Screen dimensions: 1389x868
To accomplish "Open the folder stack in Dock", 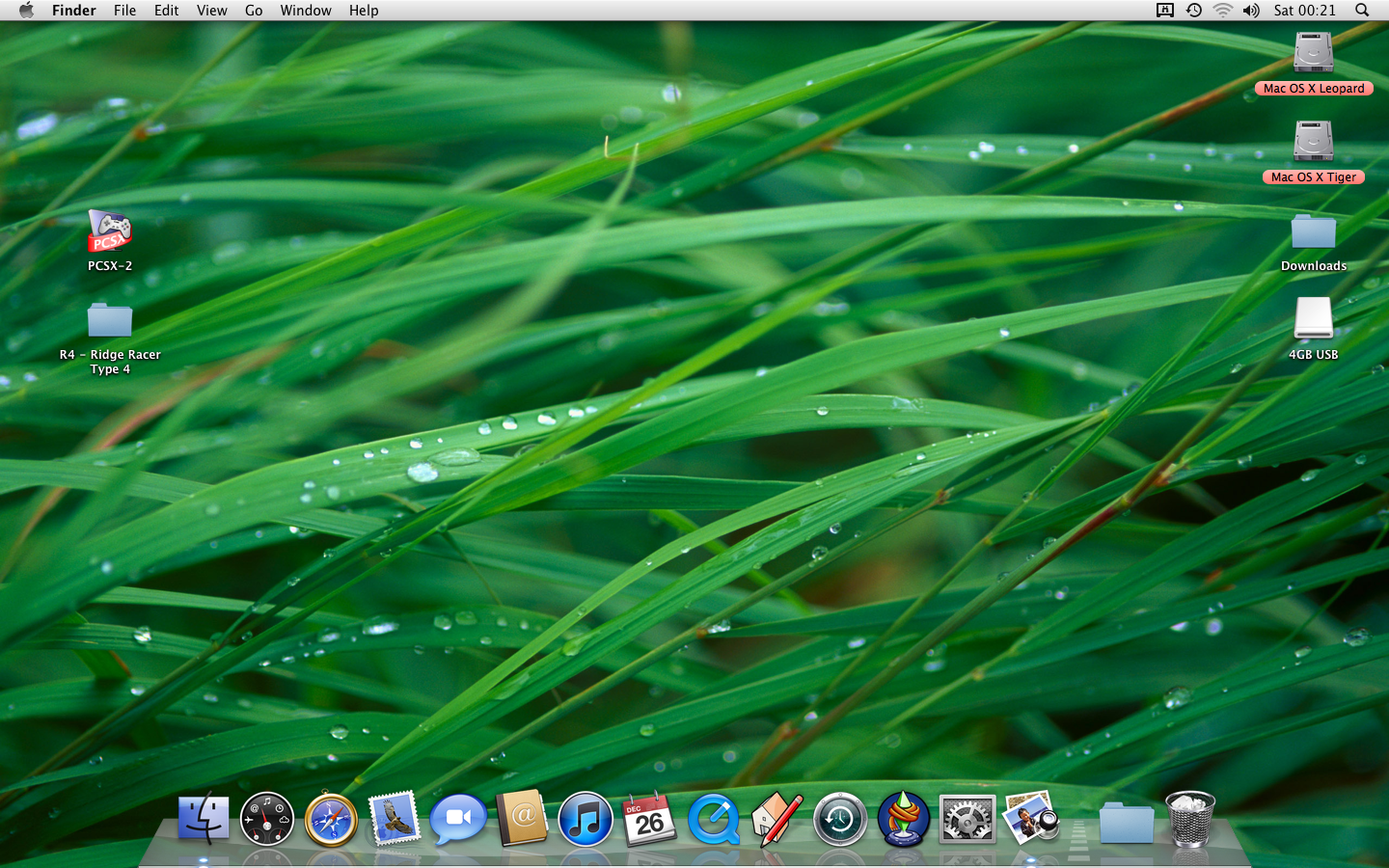I will 1127,823.
